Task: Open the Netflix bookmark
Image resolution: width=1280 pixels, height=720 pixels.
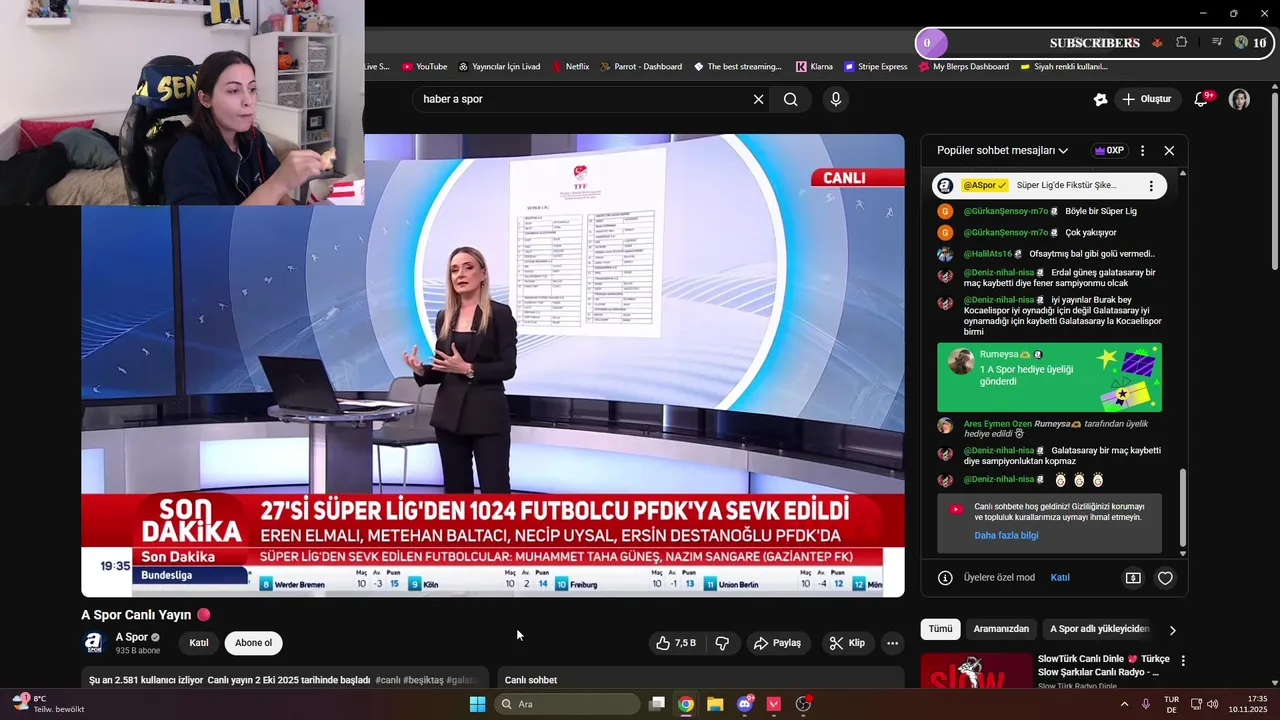Action: coord(570,67)
